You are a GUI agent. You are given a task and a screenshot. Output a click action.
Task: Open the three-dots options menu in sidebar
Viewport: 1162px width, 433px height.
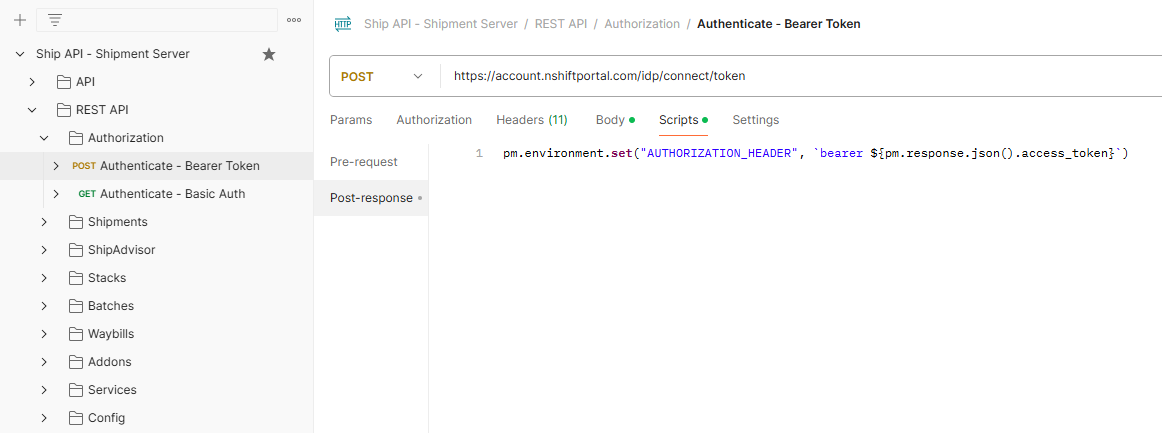(x=294, y=20)
